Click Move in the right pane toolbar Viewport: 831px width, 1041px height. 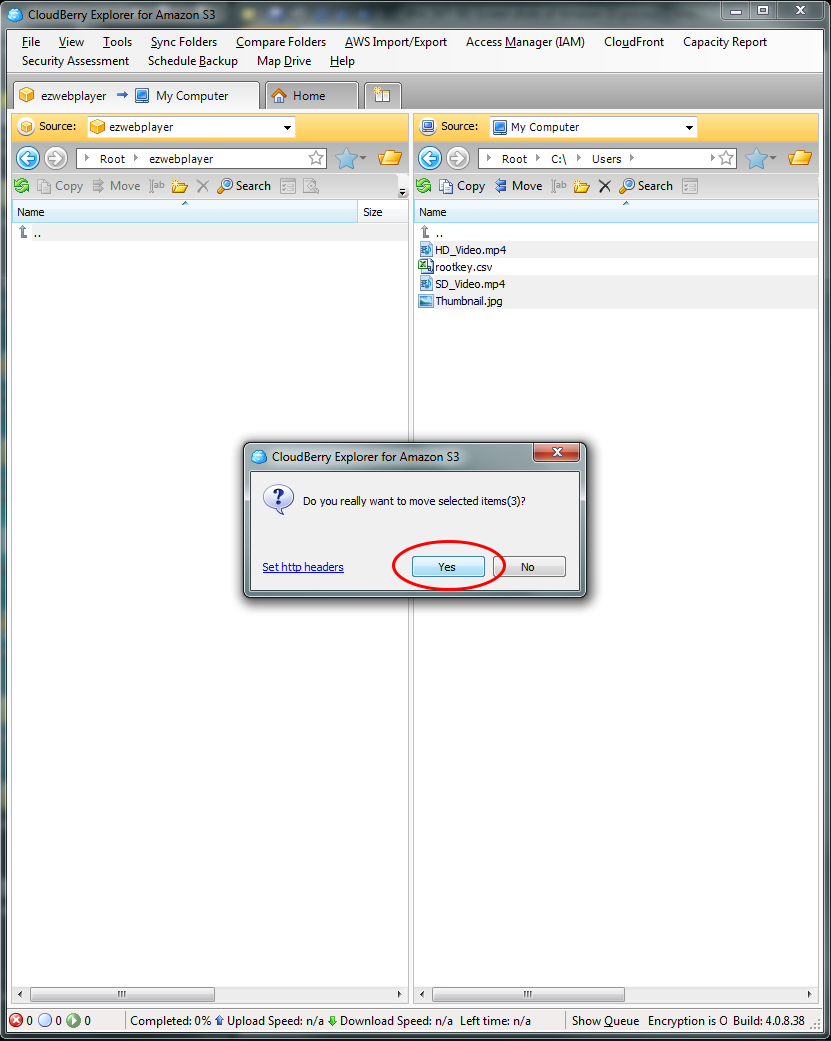[518, 187]
